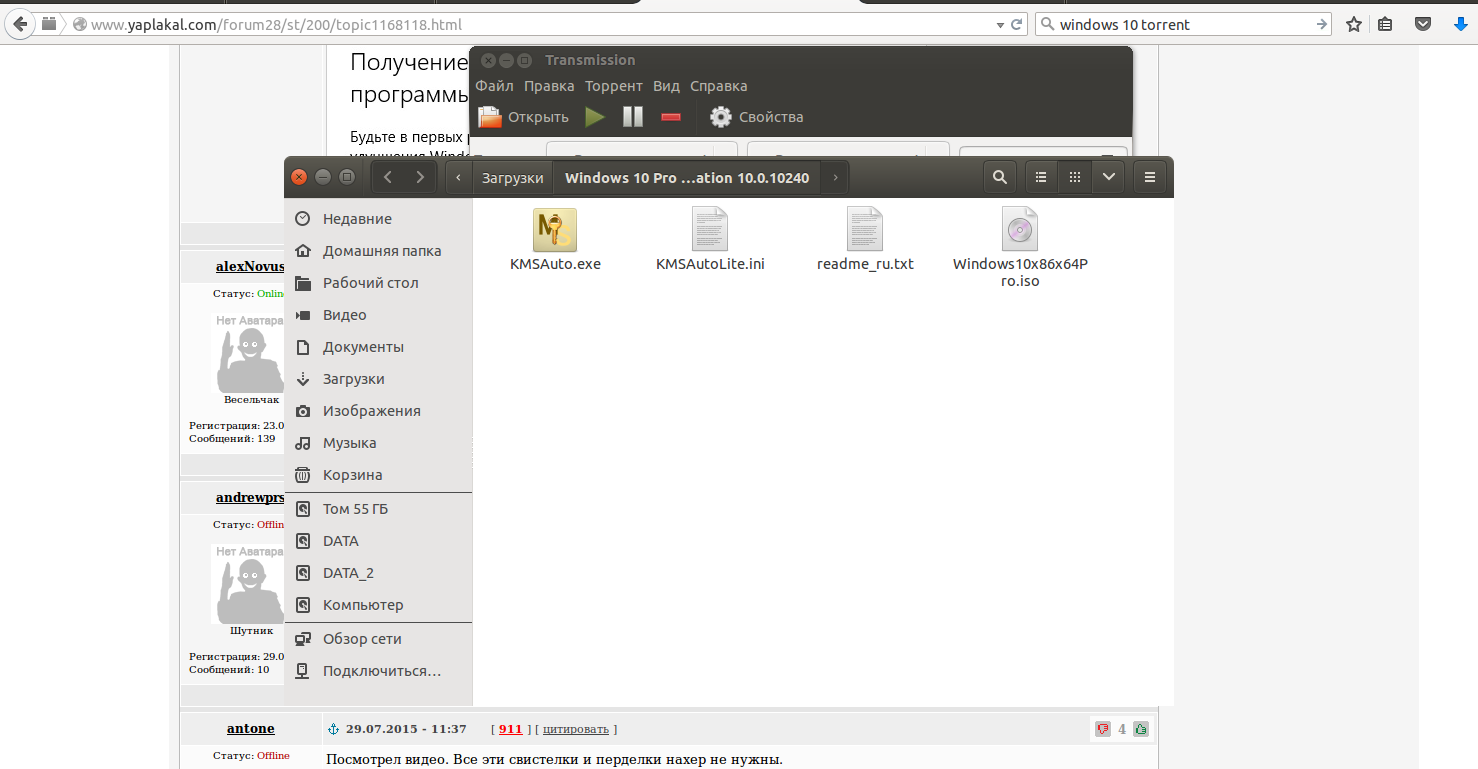Bookmark this page with the star icon

click(1353, 24)
